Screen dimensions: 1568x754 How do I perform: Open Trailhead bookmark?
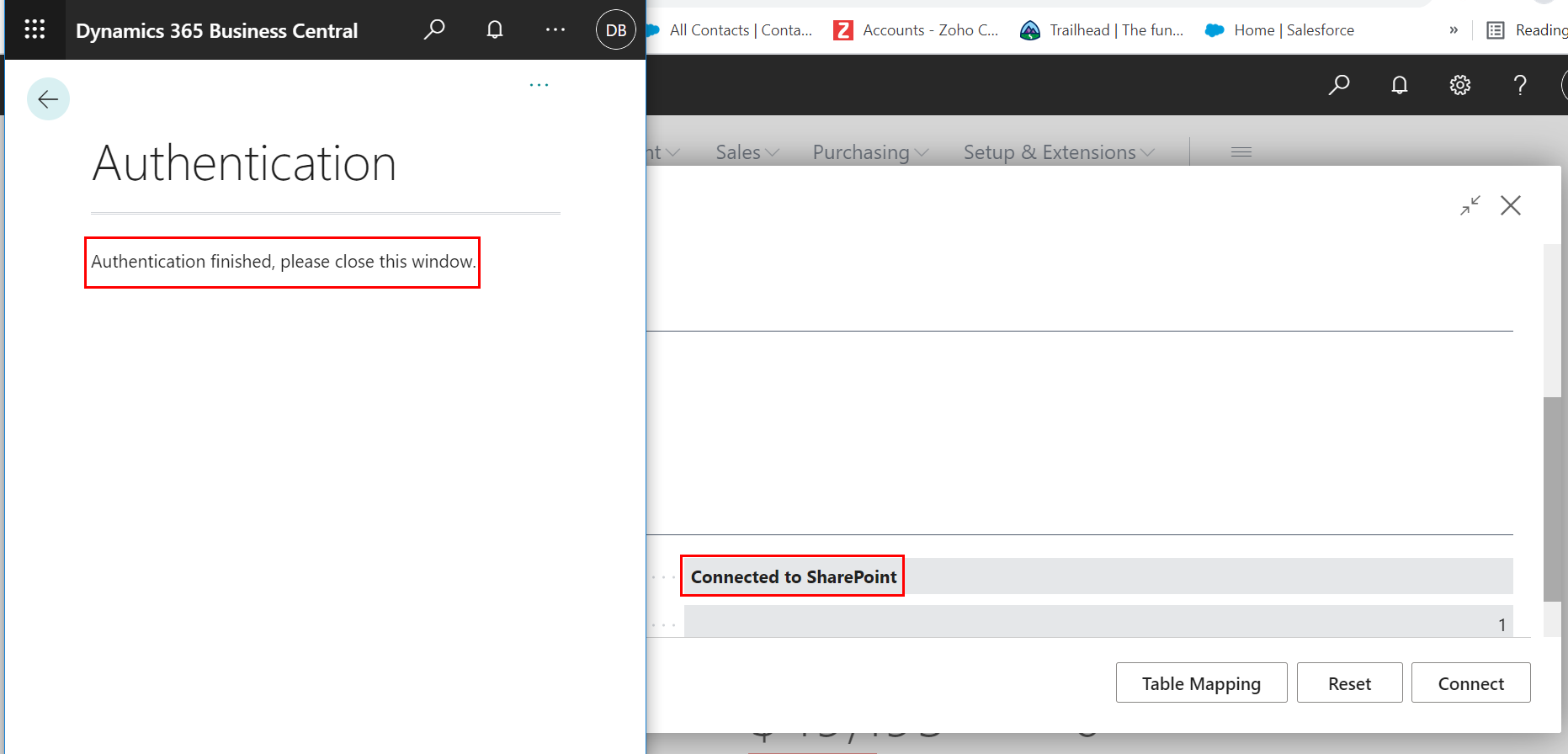coord(1102,30)
